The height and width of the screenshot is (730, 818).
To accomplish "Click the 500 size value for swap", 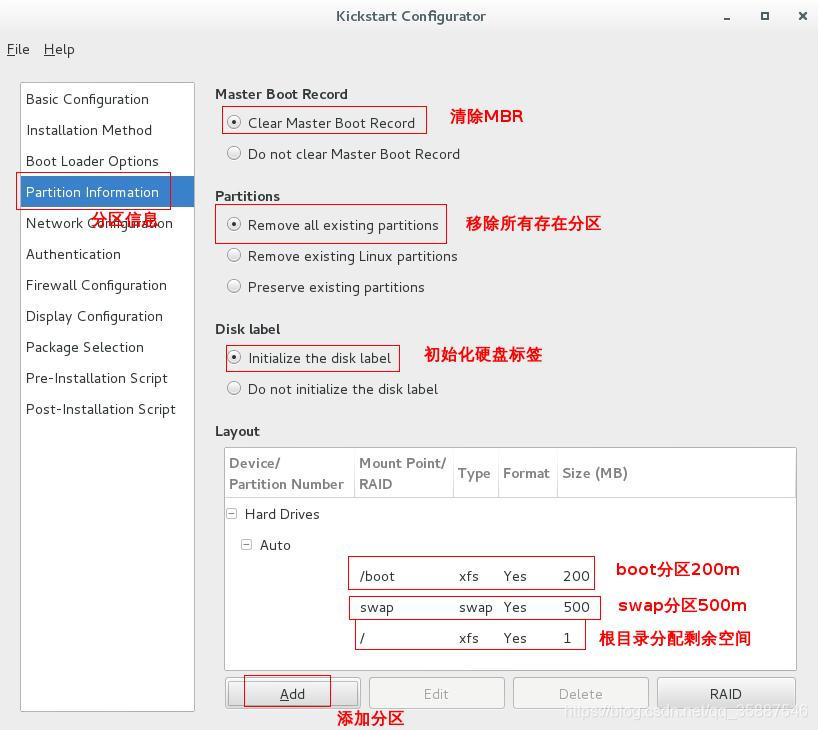I will (576, 607).
